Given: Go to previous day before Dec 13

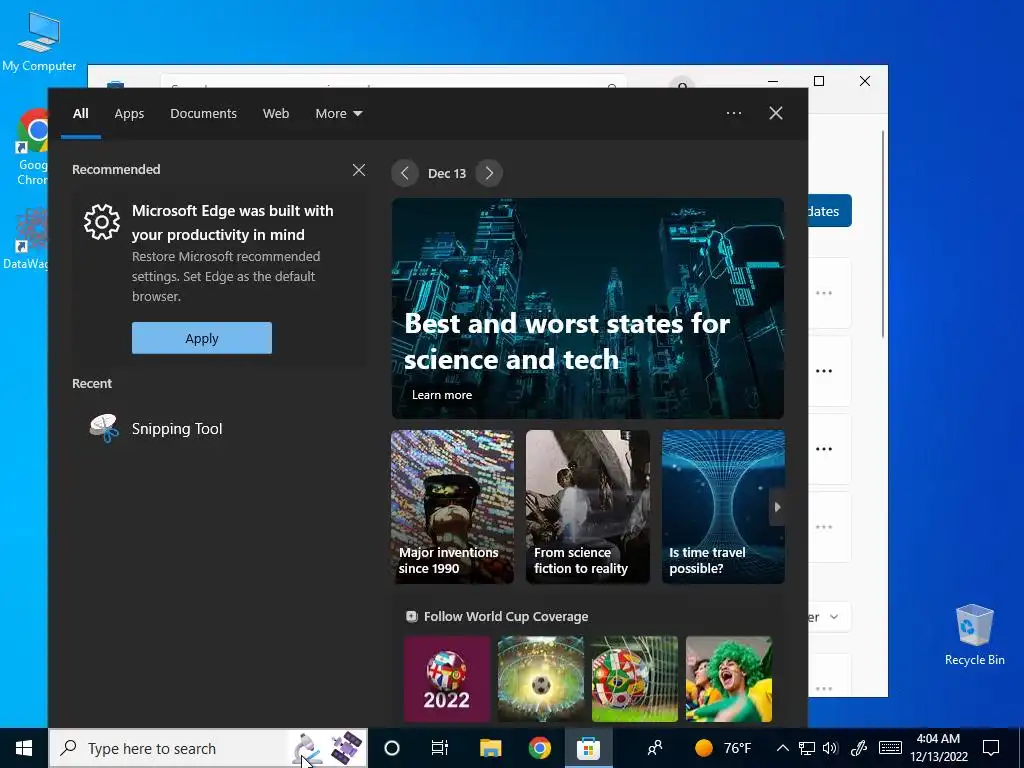Looking at the screenshot, I should click(405, 173).
